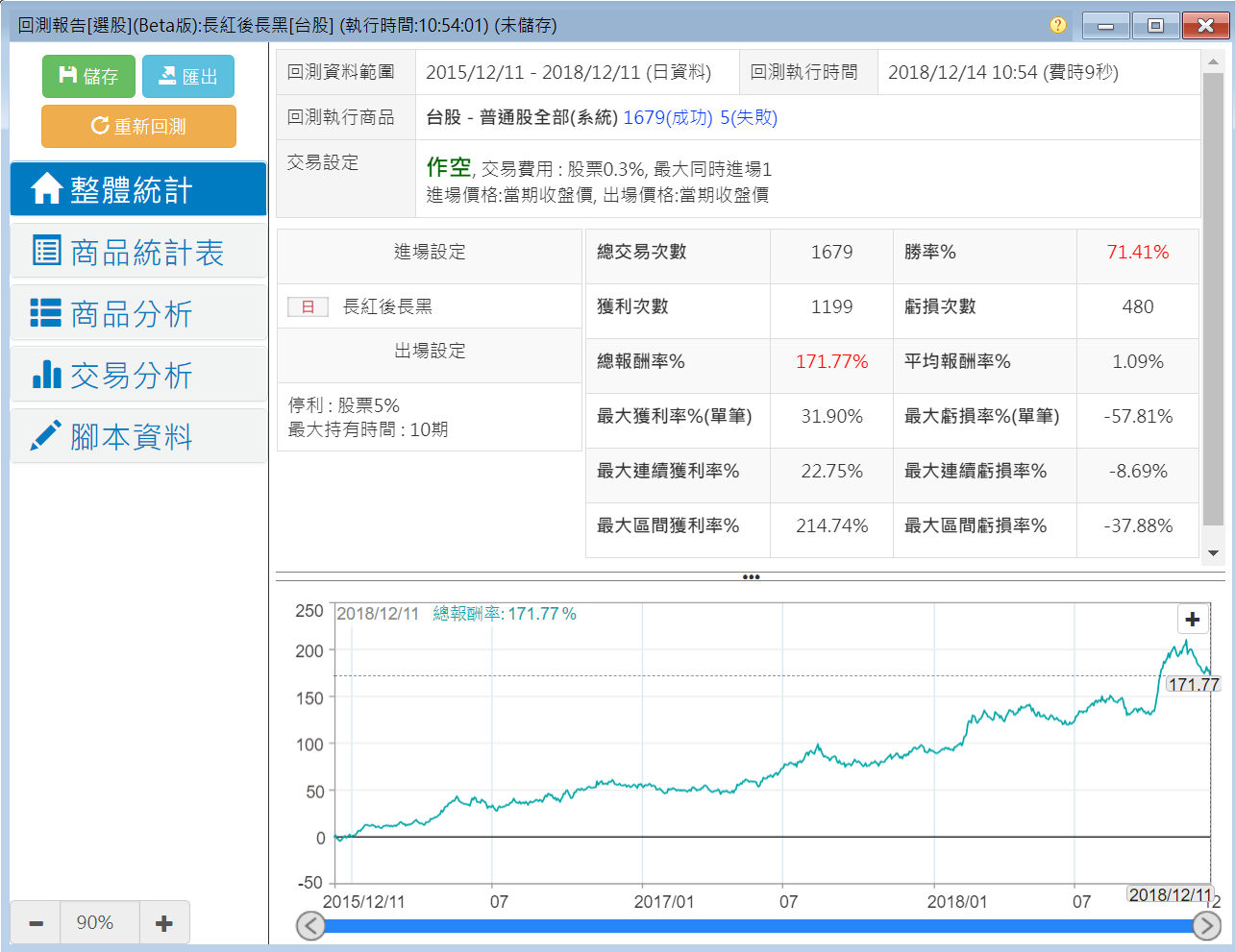Viewport: 1235px width, 952px height.
Task: Click the blue 匯出 export button
Action: [x=188, y=76]
